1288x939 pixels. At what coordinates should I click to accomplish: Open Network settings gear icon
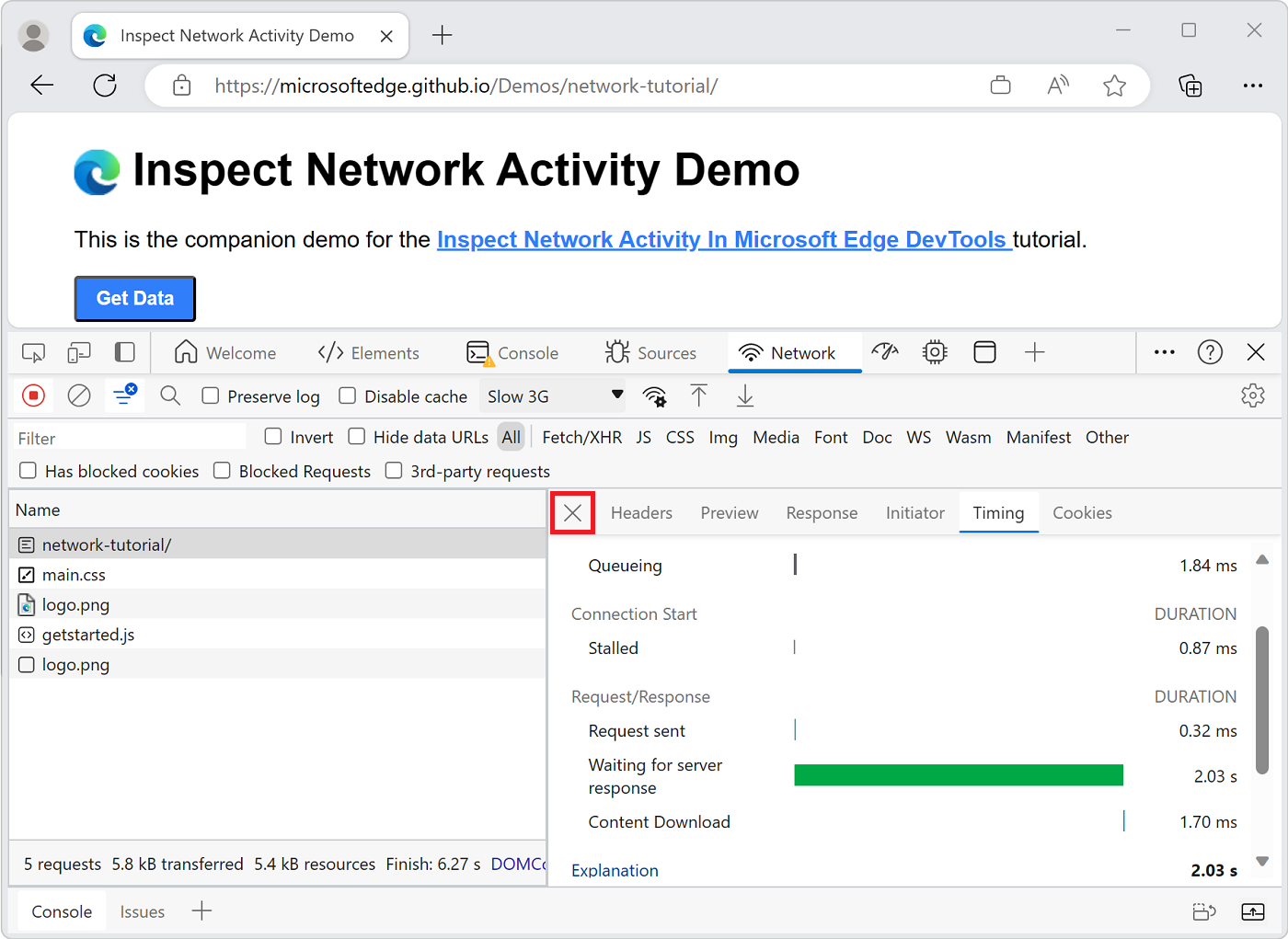pyautogui.click(x=1253, y=396)
